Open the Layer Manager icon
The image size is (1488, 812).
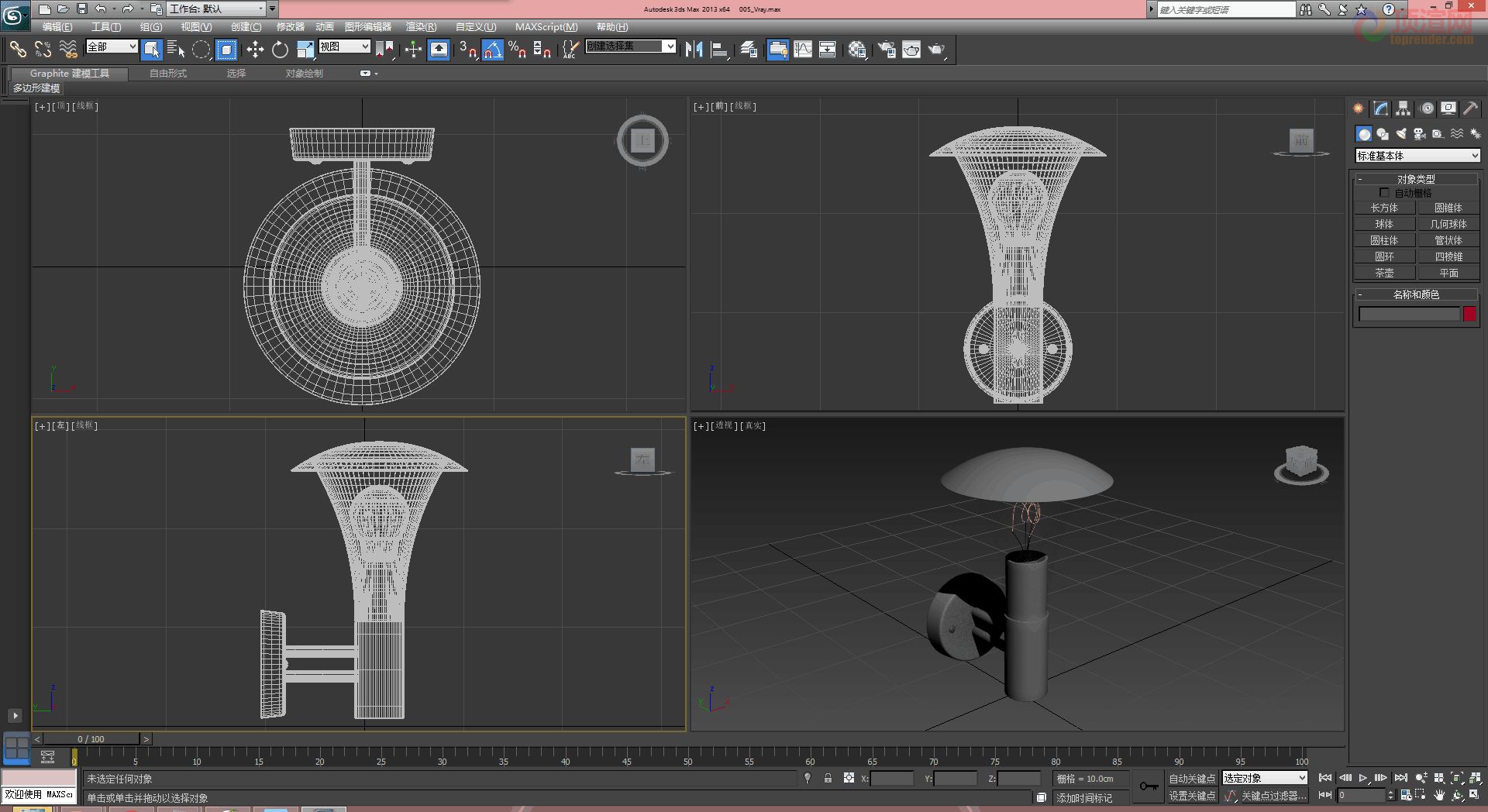tap(749, 50)
